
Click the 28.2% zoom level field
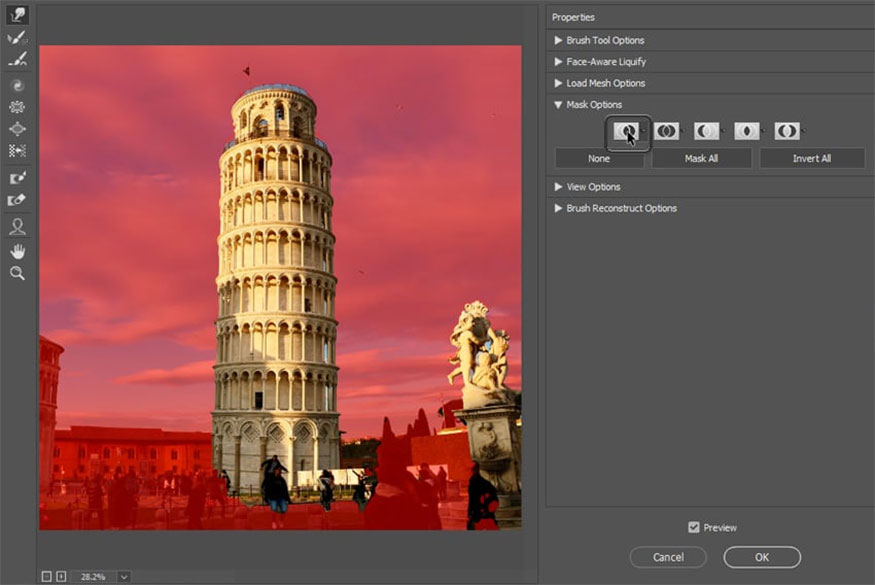(x=93, y=576)
